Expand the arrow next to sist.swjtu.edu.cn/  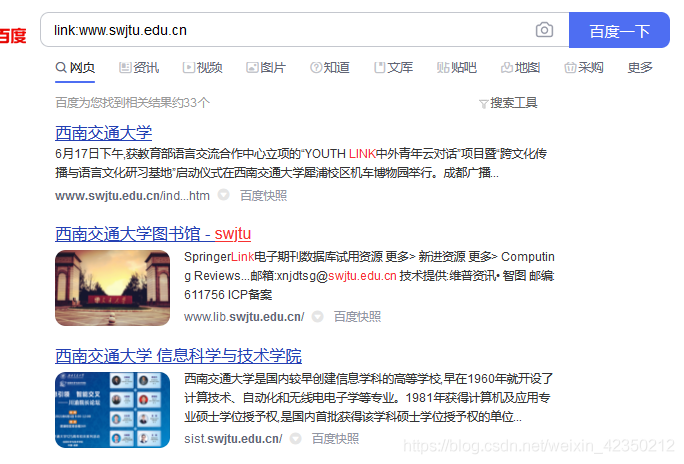(x=295, y=438)
